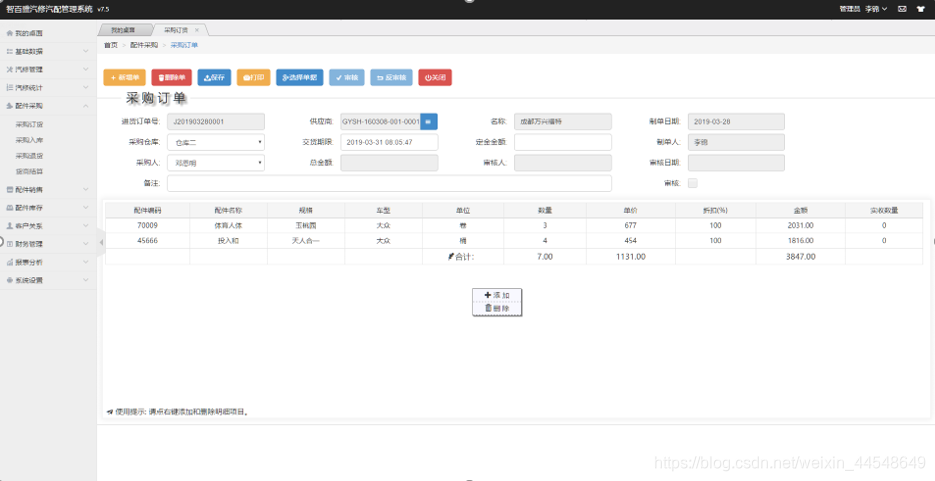Click the 配件销售 sidebar icon
The image size is (935, 481).
9,190
